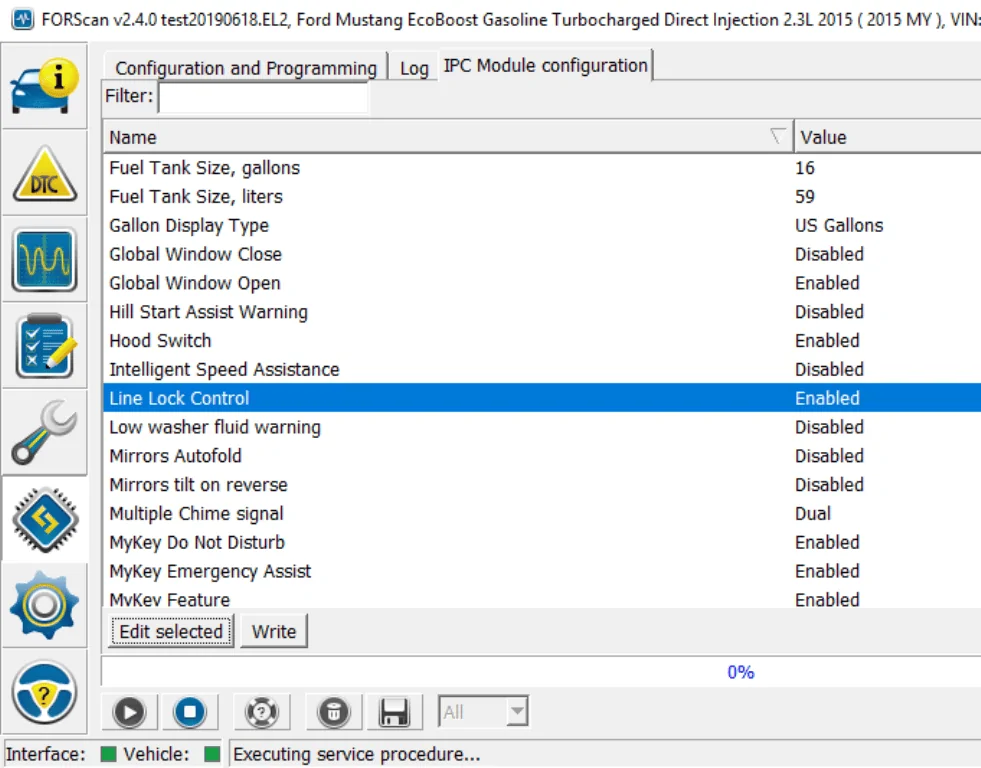The width and height of the screenshot is (981, 768).
Task: Click the US Gallons value cell
Action: pos(839,225)
